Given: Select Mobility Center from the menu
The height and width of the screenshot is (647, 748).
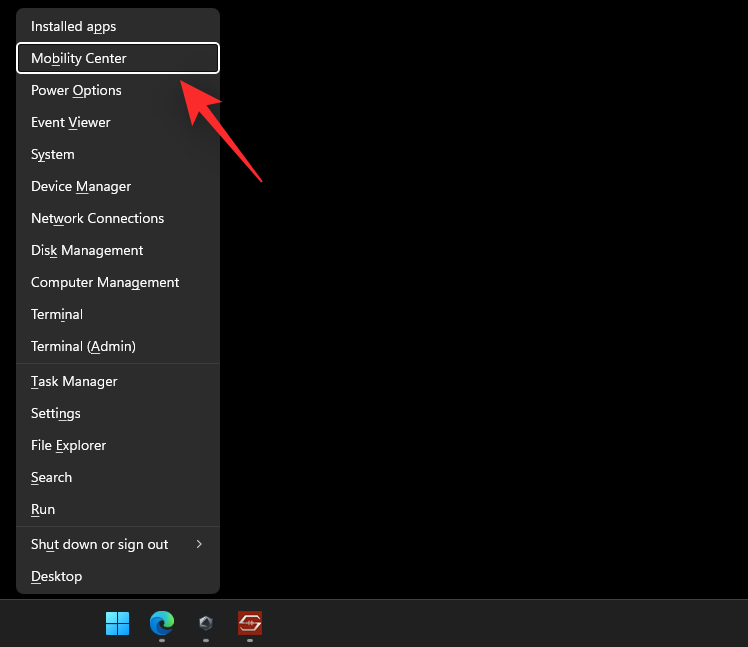Looking at the screenshot, I should click(x=79, y=58).
